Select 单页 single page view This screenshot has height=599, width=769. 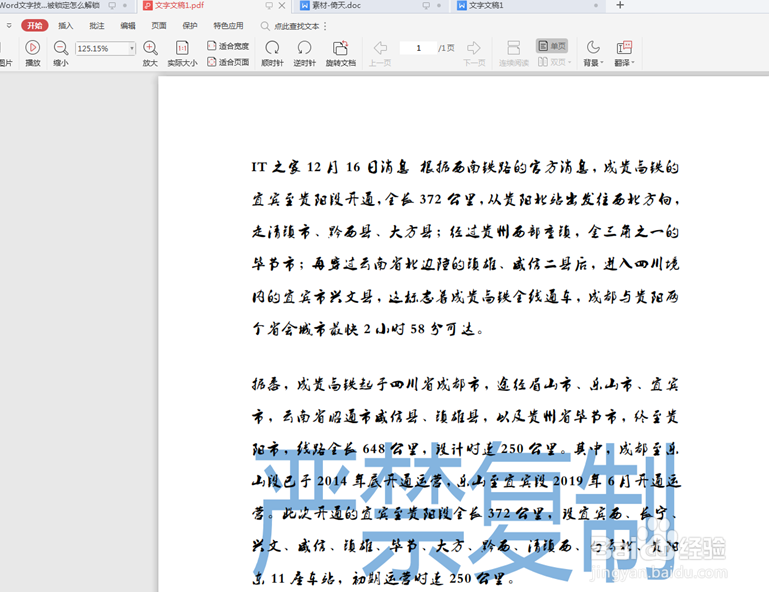(552, 46)
